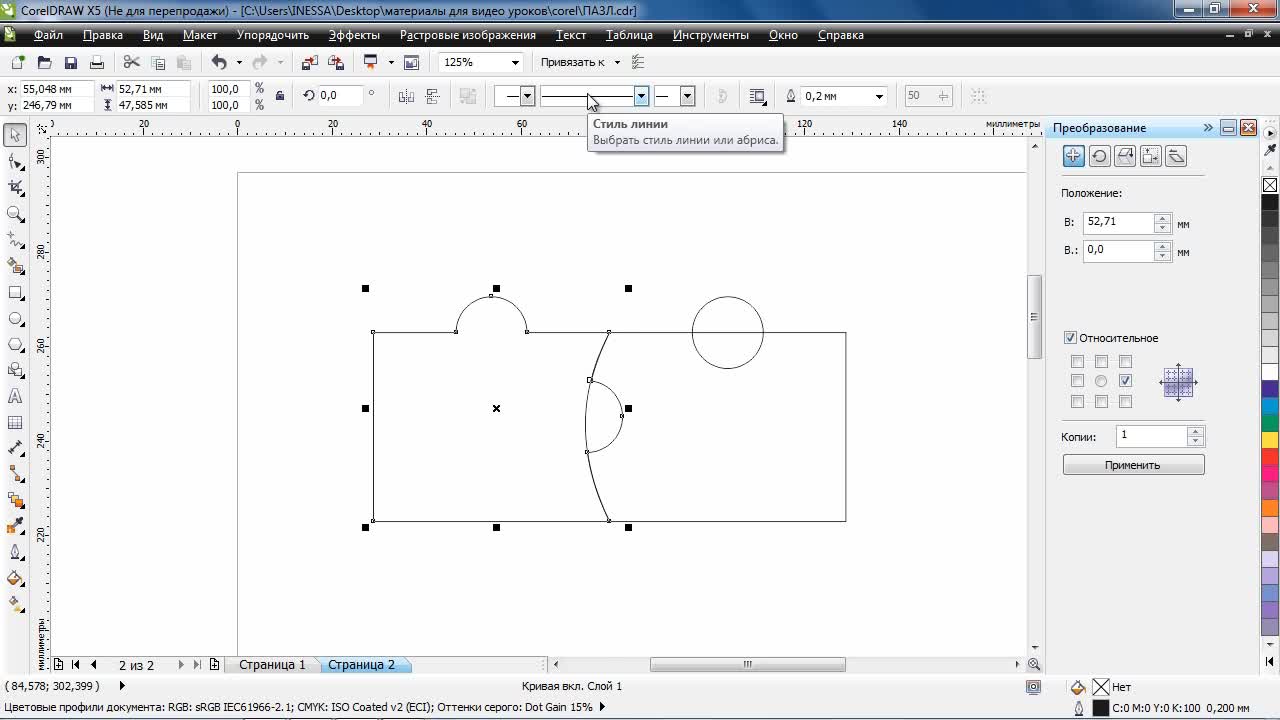Open the Эффекты menu

(354, 35)
